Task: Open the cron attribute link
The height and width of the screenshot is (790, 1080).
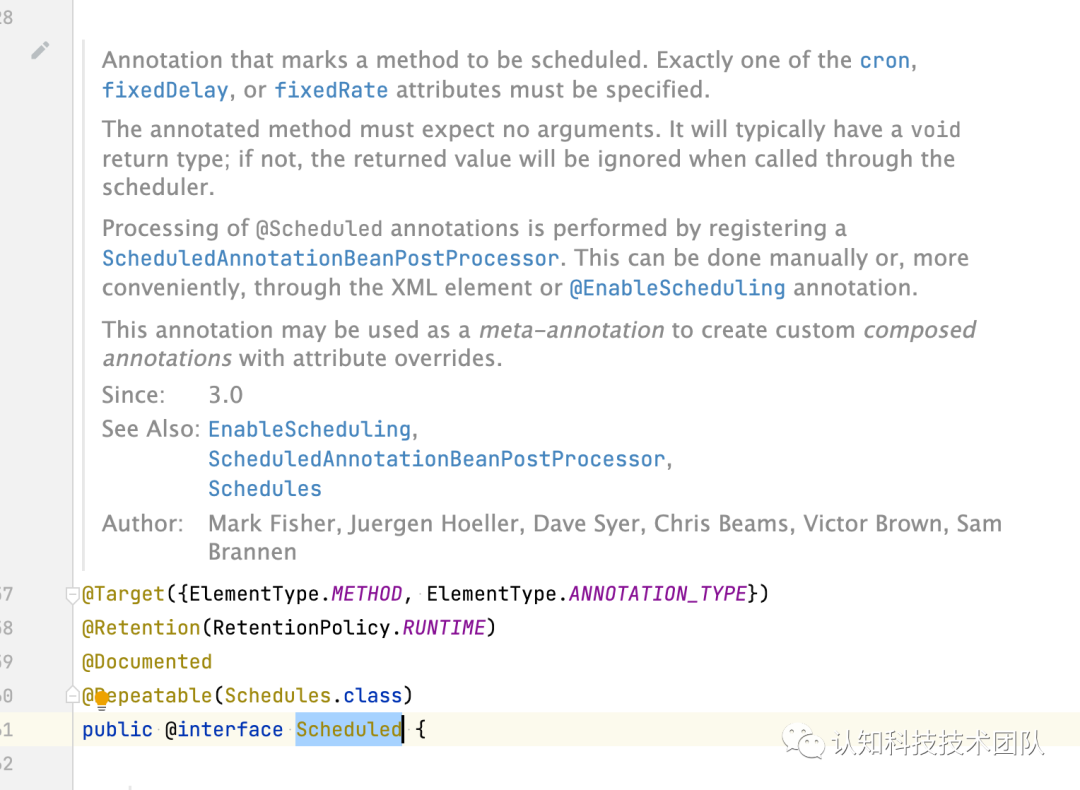Action: pos(884,60)
